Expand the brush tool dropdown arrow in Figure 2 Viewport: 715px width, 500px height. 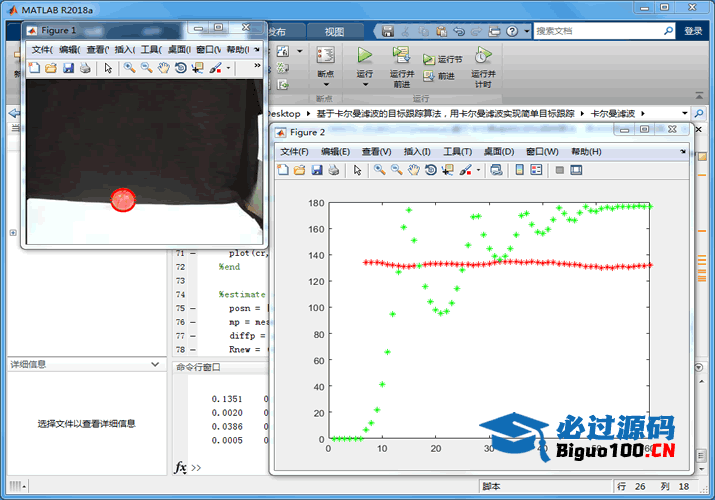[479, 171]
